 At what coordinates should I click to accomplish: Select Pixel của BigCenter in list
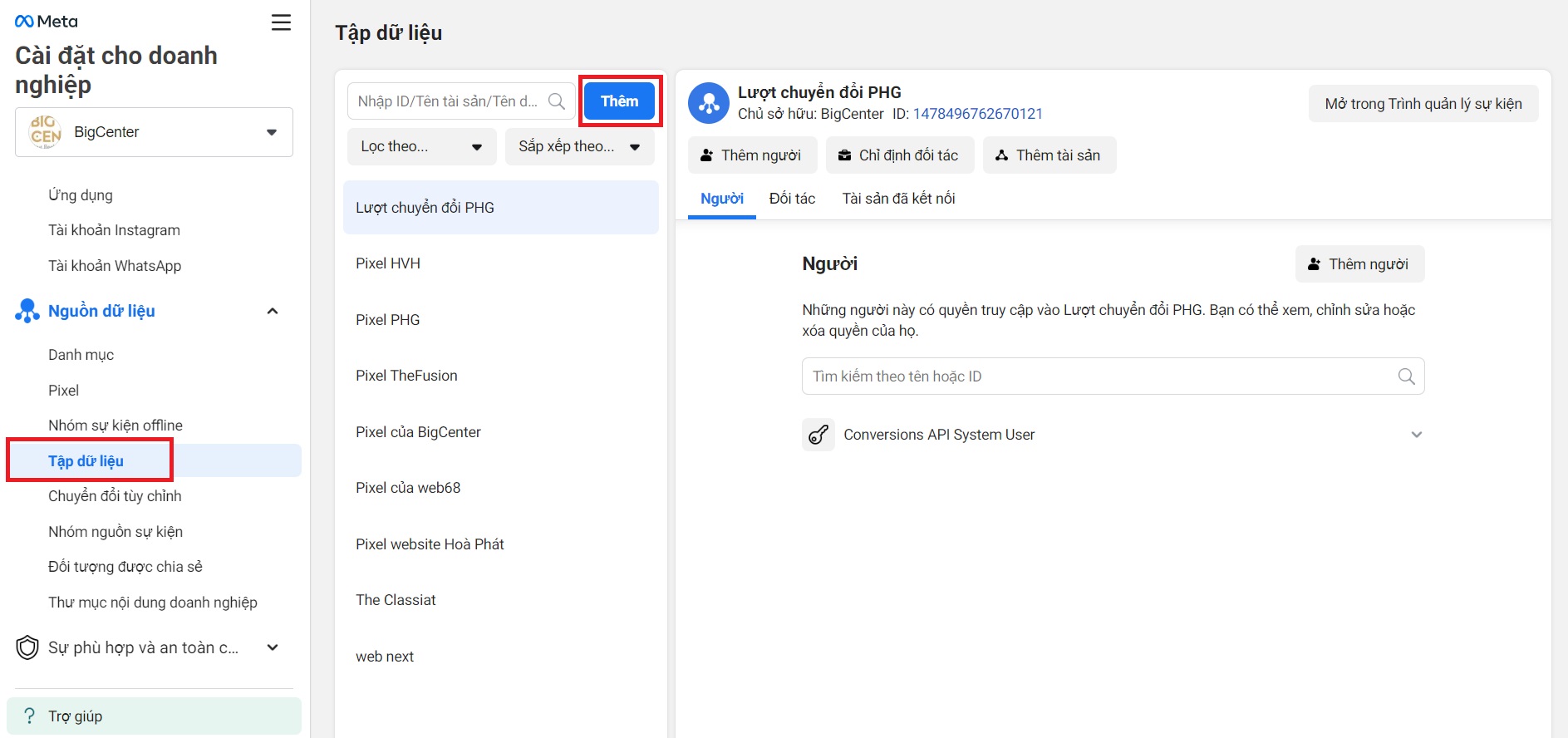click(x=501, y=432)
